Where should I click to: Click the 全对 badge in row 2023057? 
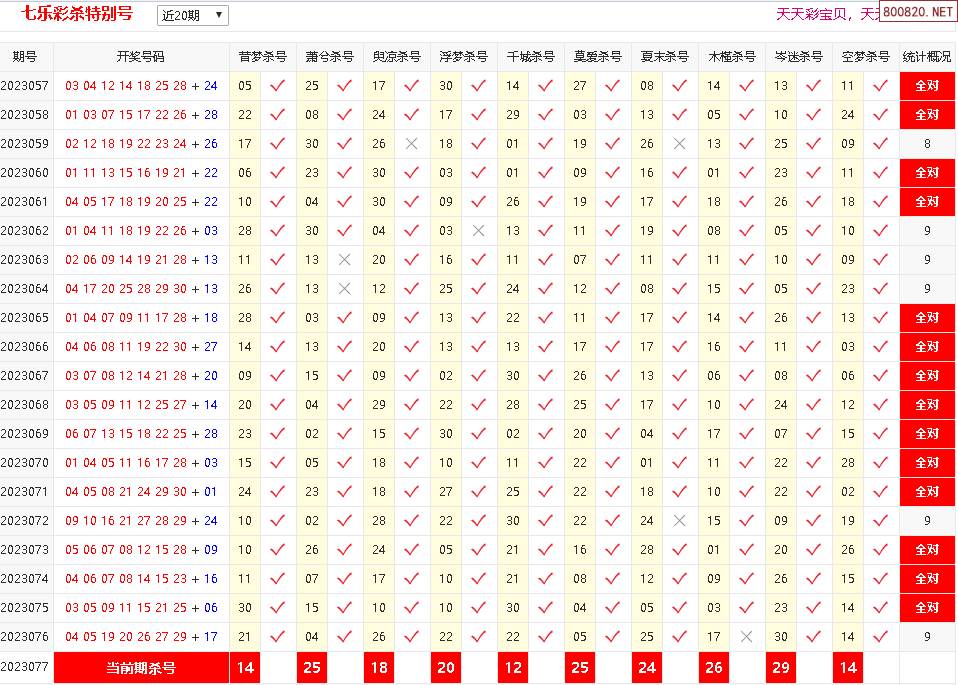pyautogui.click(x=927, y=86)
